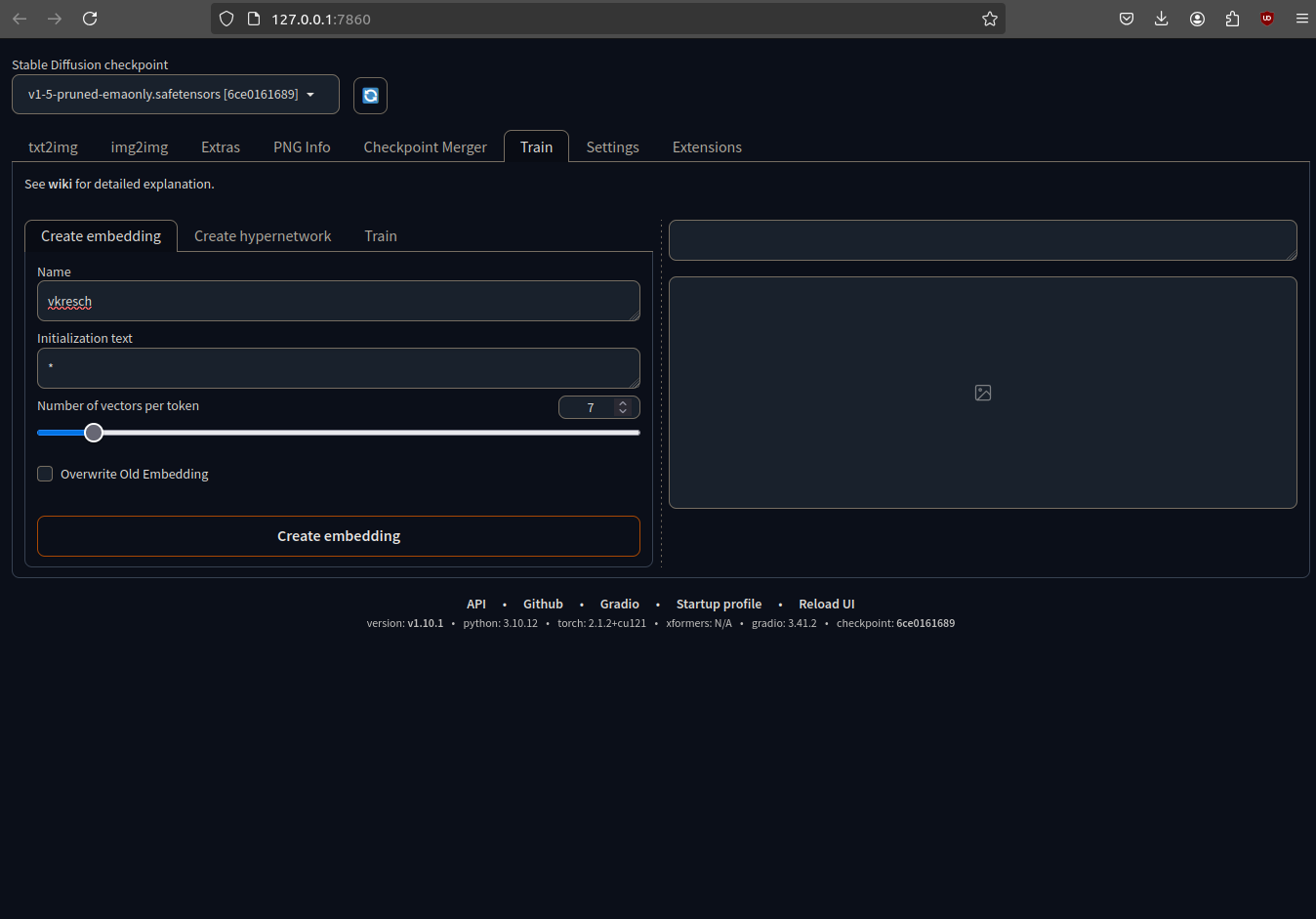Click the version v1.10.1 text

point(405,623)
